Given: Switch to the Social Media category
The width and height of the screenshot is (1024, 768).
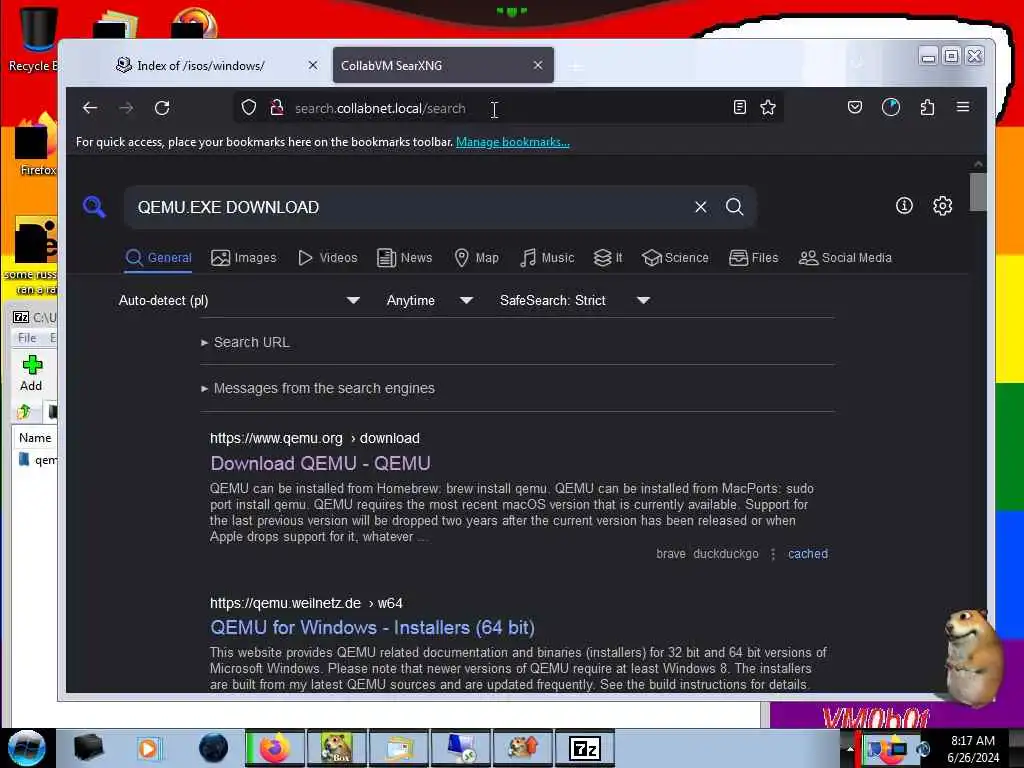Looking at the screenshot, I should (845, 258).
